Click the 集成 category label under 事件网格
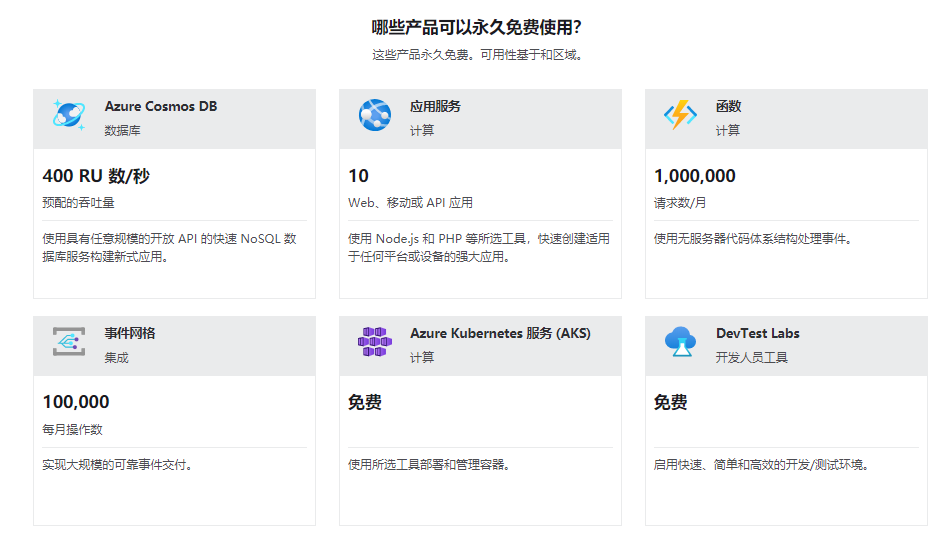 tap(116, 357)
